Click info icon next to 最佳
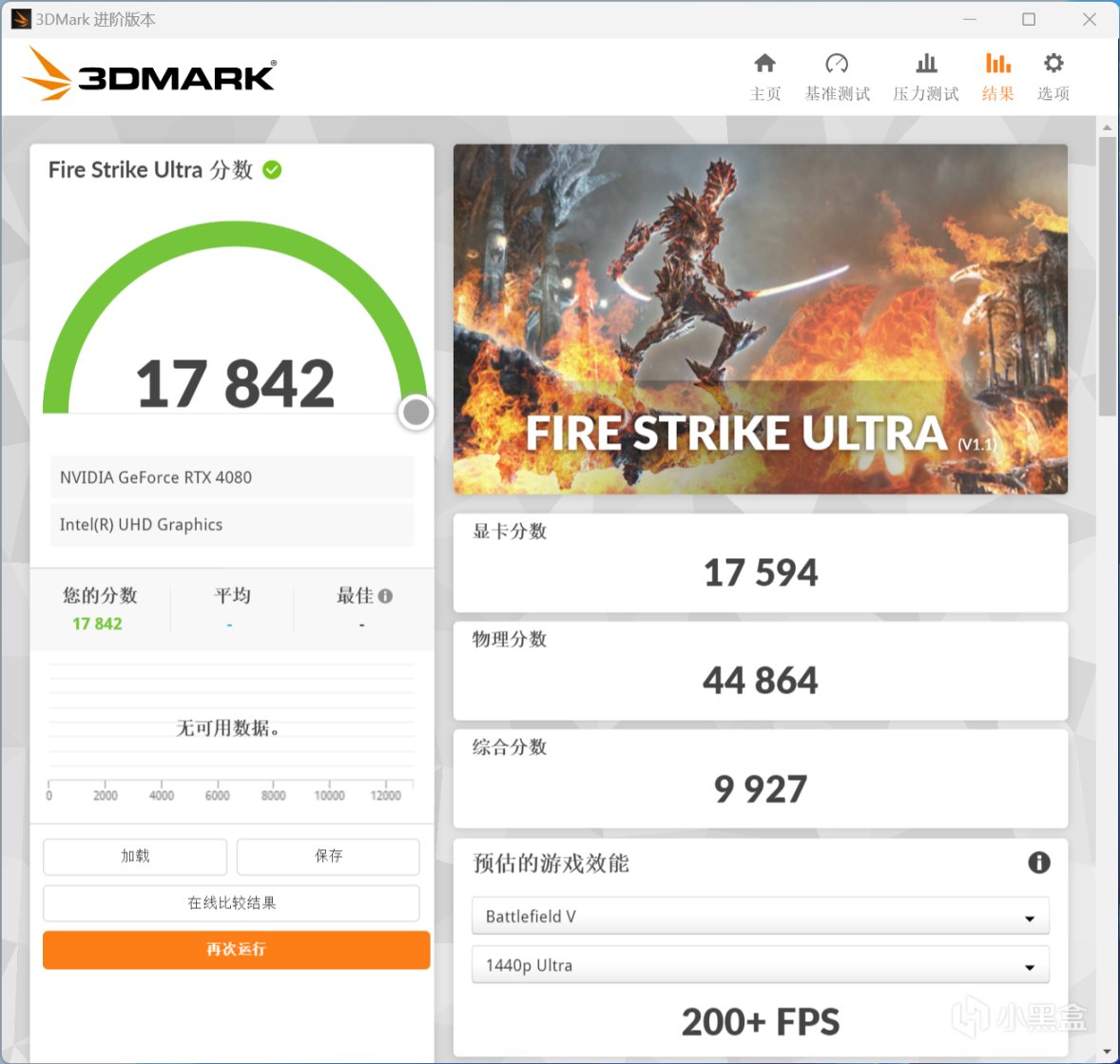This screenshot has width=1120, height=1064. pos(385,596)
